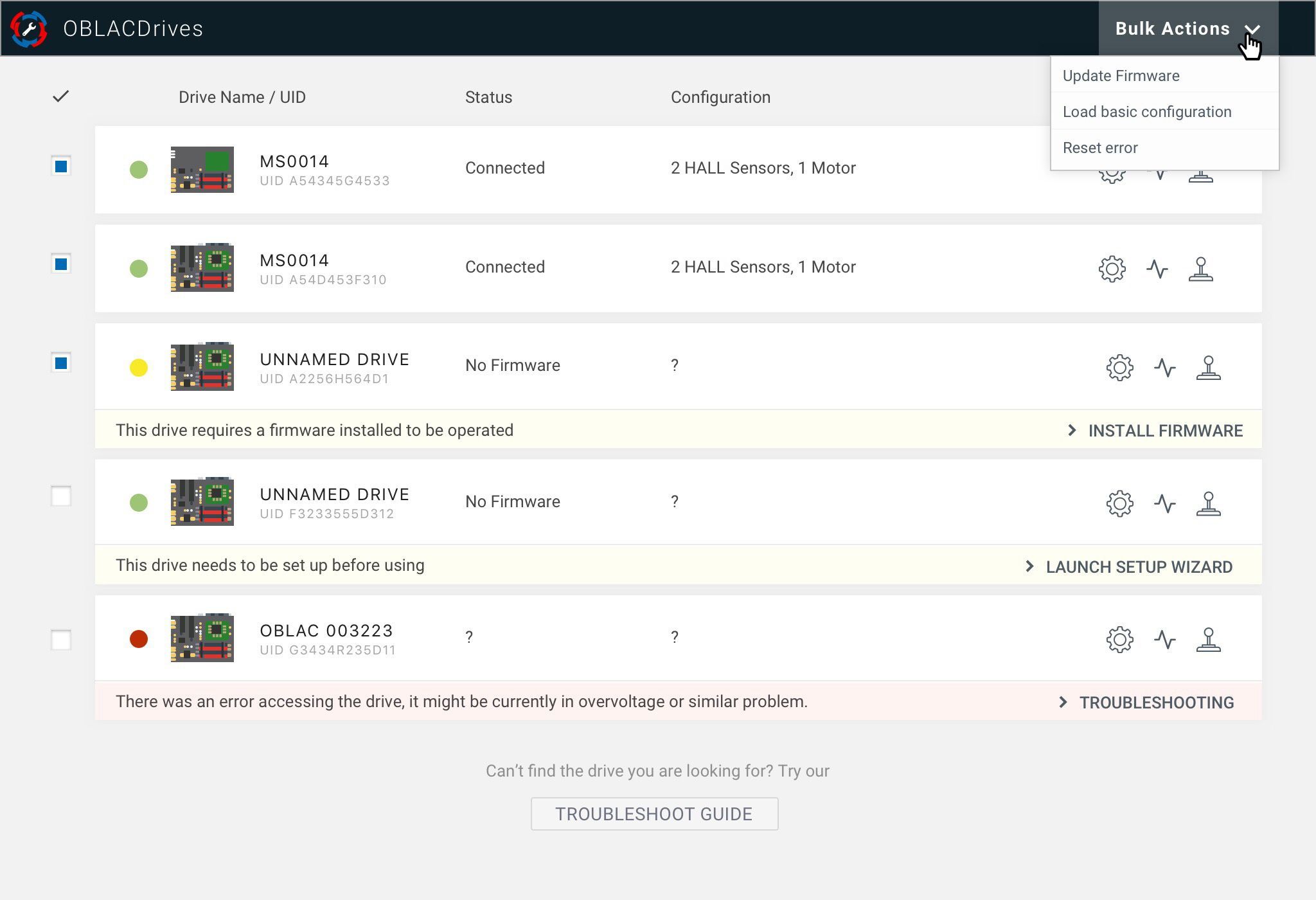Screen dimensions: 1316x900
Task: Click waveform monitor icon for drive A54D453F310
Action: [x=1157, y=269]
